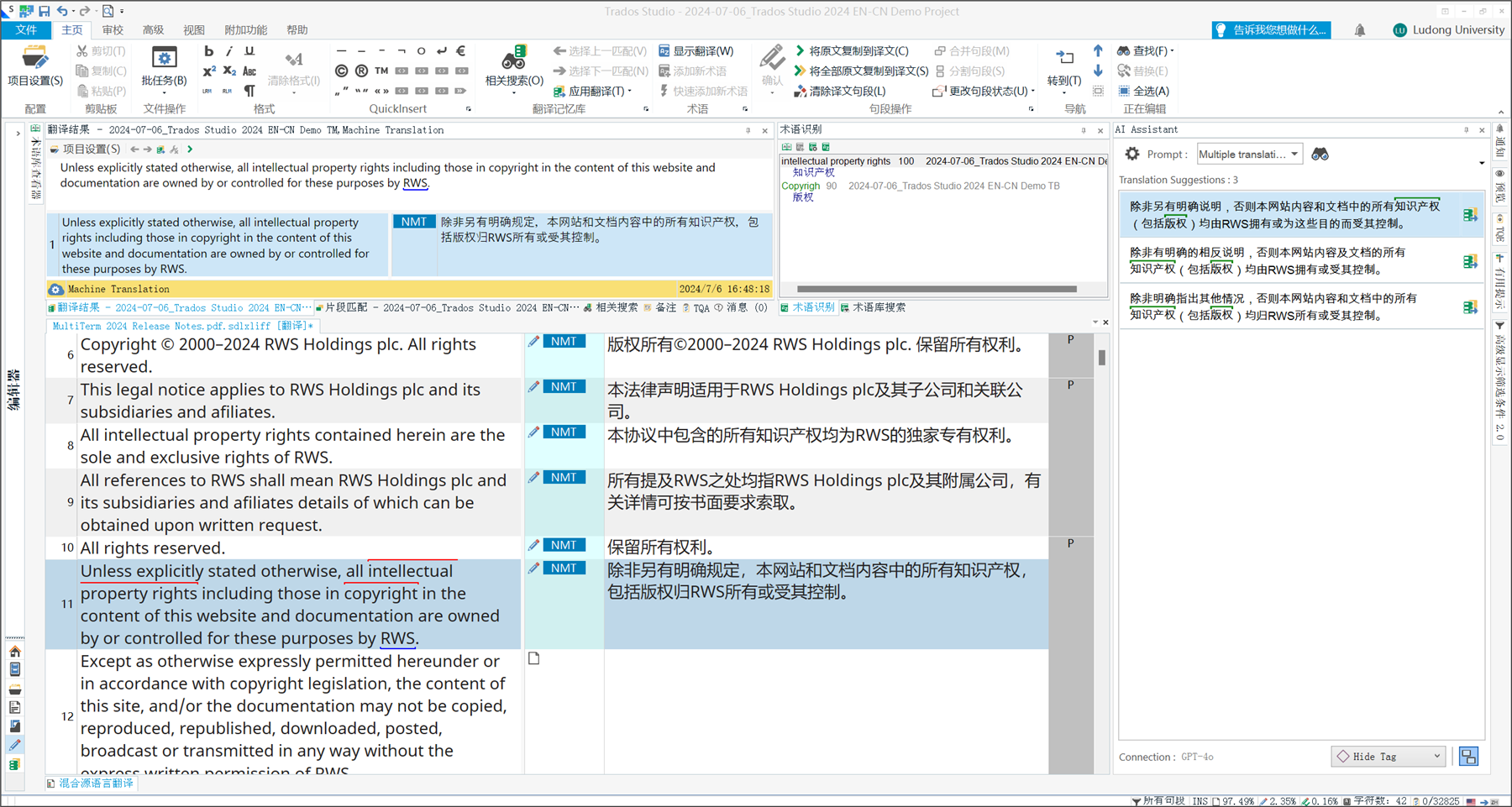The height and width of the screenshot is (807, 1512).
Task: Open 片段匹配 fragment matches tab
Action: (447, 307)
